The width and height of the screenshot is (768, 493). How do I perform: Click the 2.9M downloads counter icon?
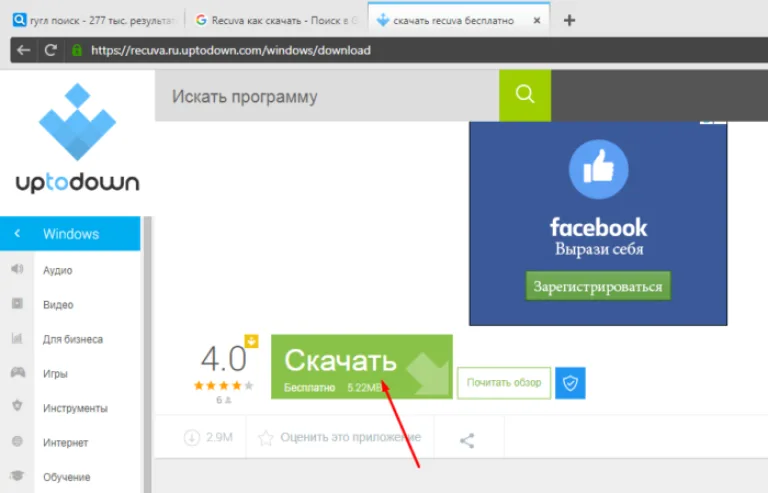[192, 437]
